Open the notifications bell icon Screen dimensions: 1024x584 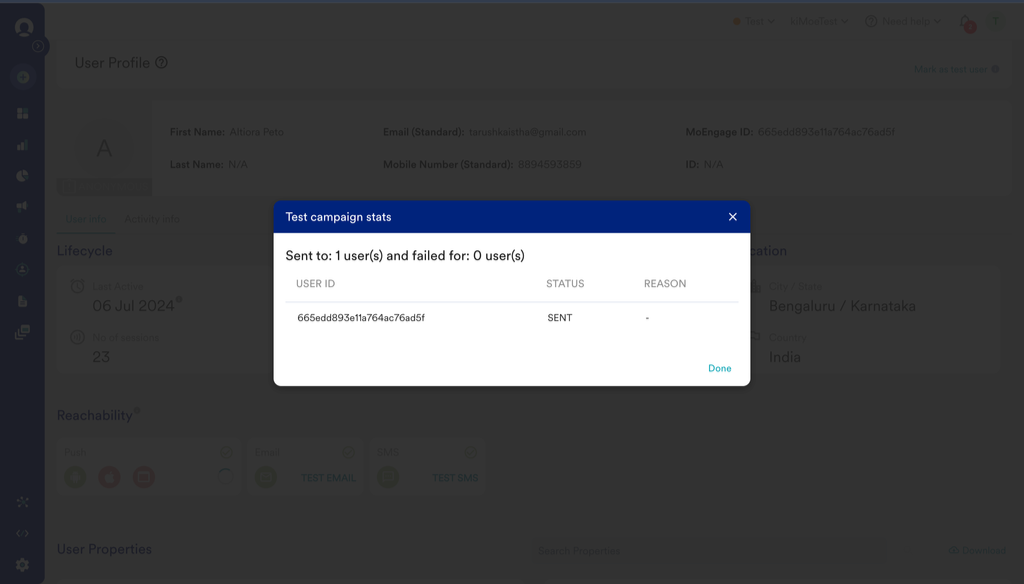[965, 21]
